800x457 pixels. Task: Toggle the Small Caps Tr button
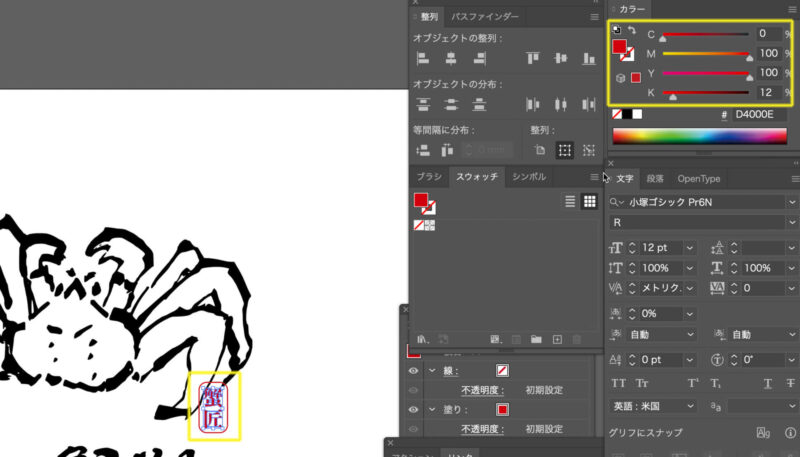pyautogui.click(x=641, y=384)
